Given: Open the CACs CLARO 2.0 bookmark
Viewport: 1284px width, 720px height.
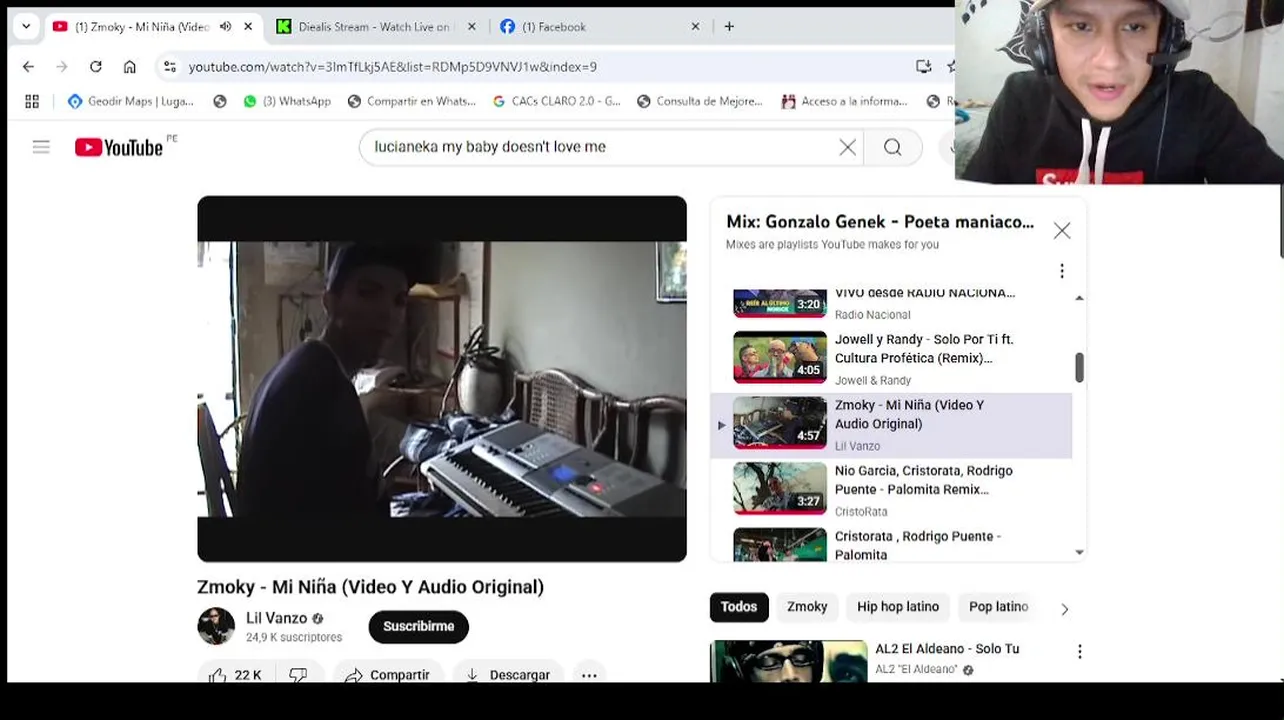Looking at the screenshot, I should [556, 101].
